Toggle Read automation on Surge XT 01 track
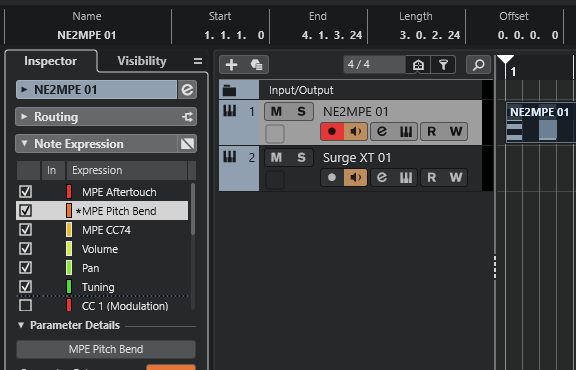The image size is (576, 370). (x=432, y=177)
